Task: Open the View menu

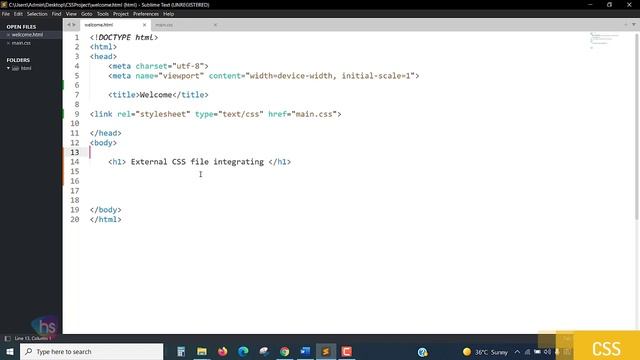Action: tap(71, 14)
